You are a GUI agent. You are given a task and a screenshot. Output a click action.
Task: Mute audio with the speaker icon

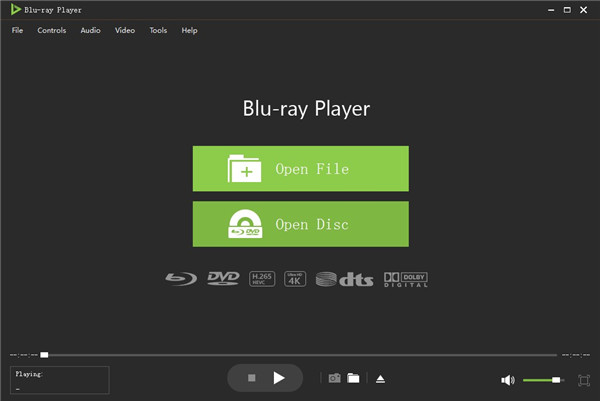[x=508, y=380]
